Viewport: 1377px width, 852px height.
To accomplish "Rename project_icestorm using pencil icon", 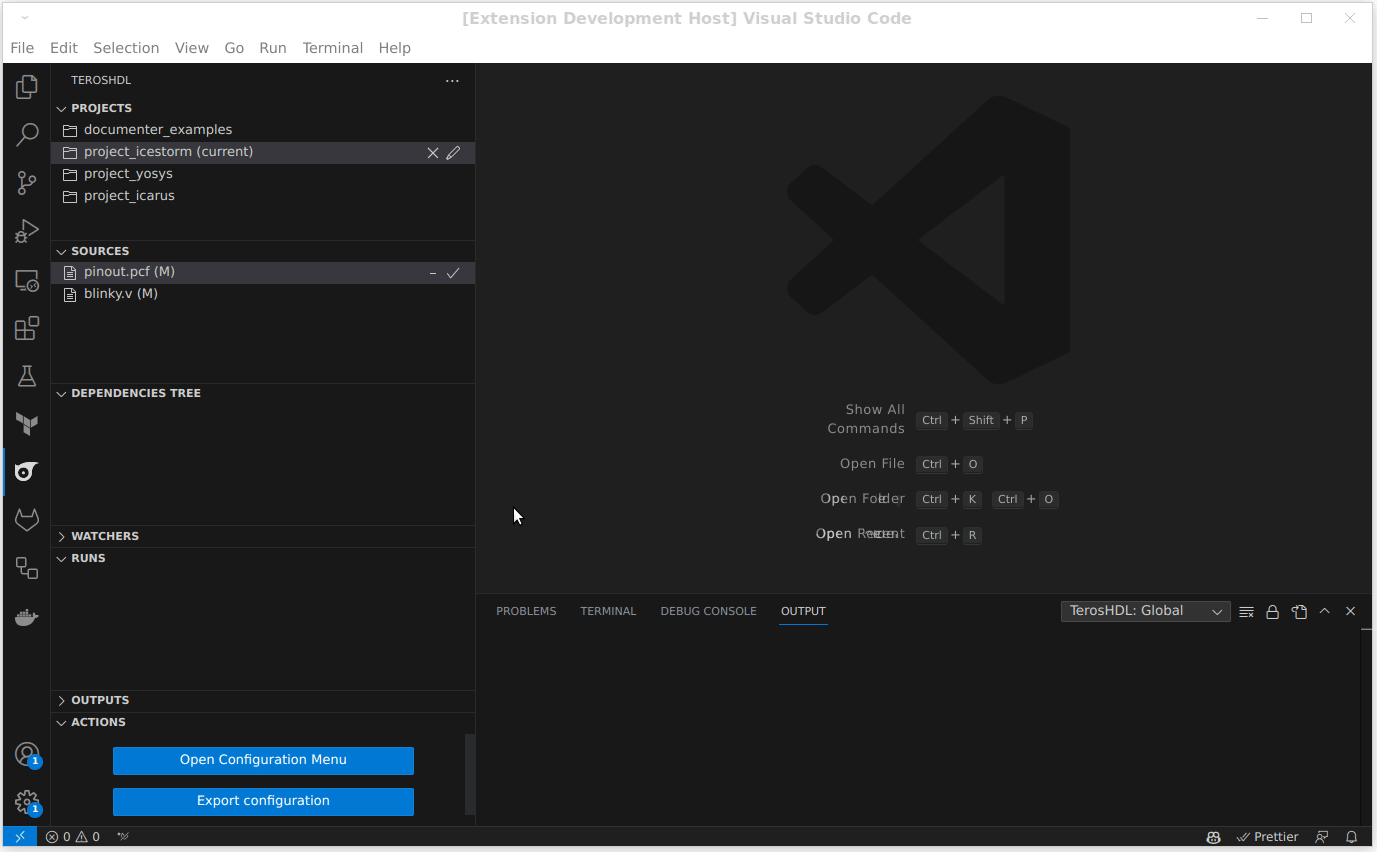I will pos(453,153).
